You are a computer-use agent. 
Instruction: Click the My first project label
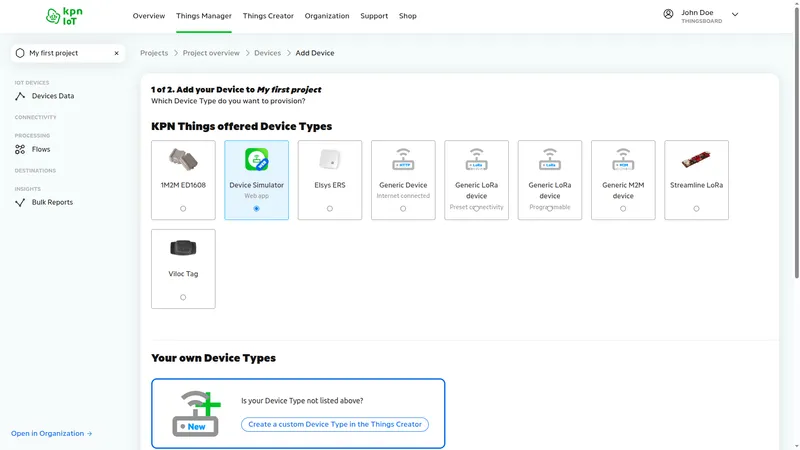point(54,53)
